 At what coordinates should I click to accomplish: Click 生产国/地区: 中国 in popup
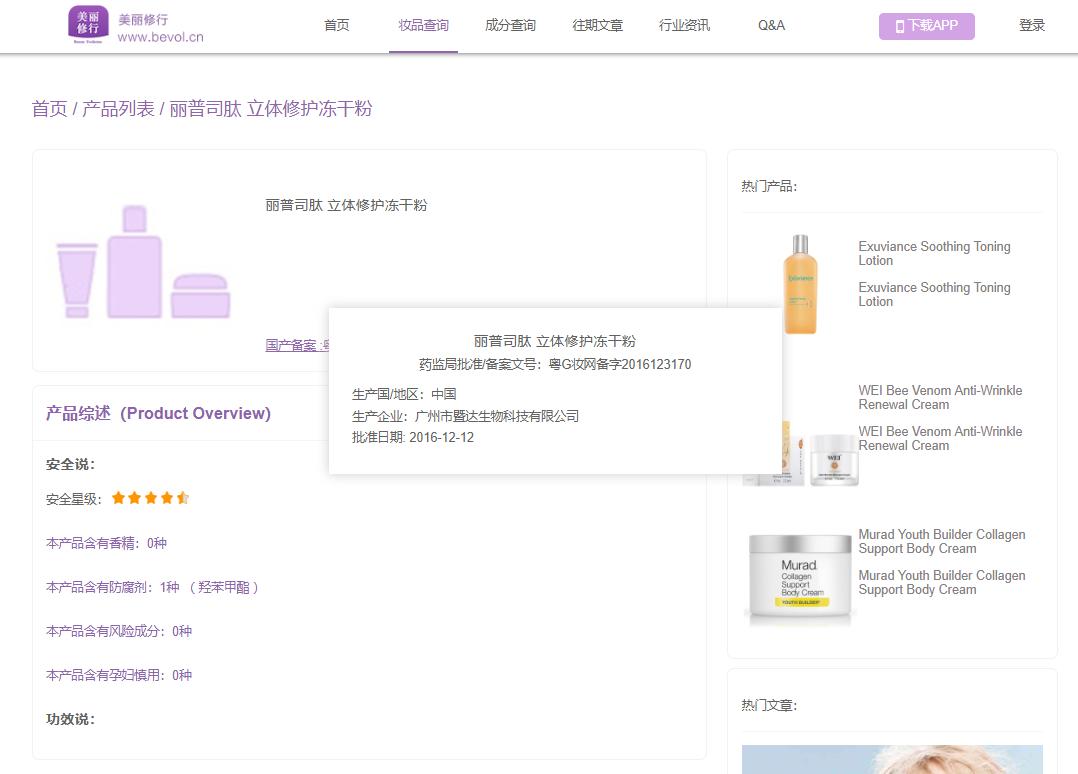pyautogui.click(x=404, y=394)
